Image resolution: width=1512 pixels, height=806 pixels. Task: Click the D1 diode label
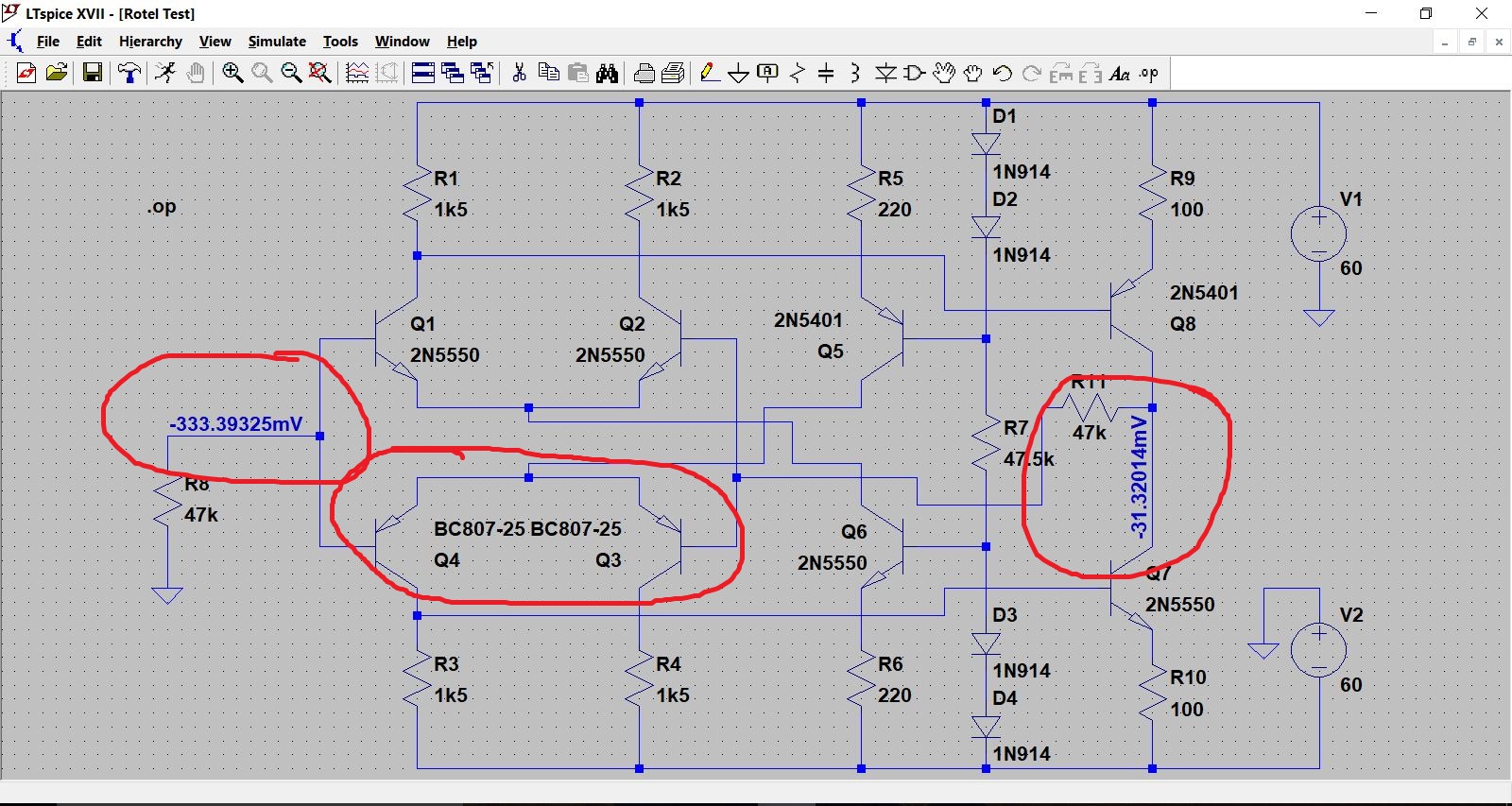pyautogui.click(x=1005, y=116)
